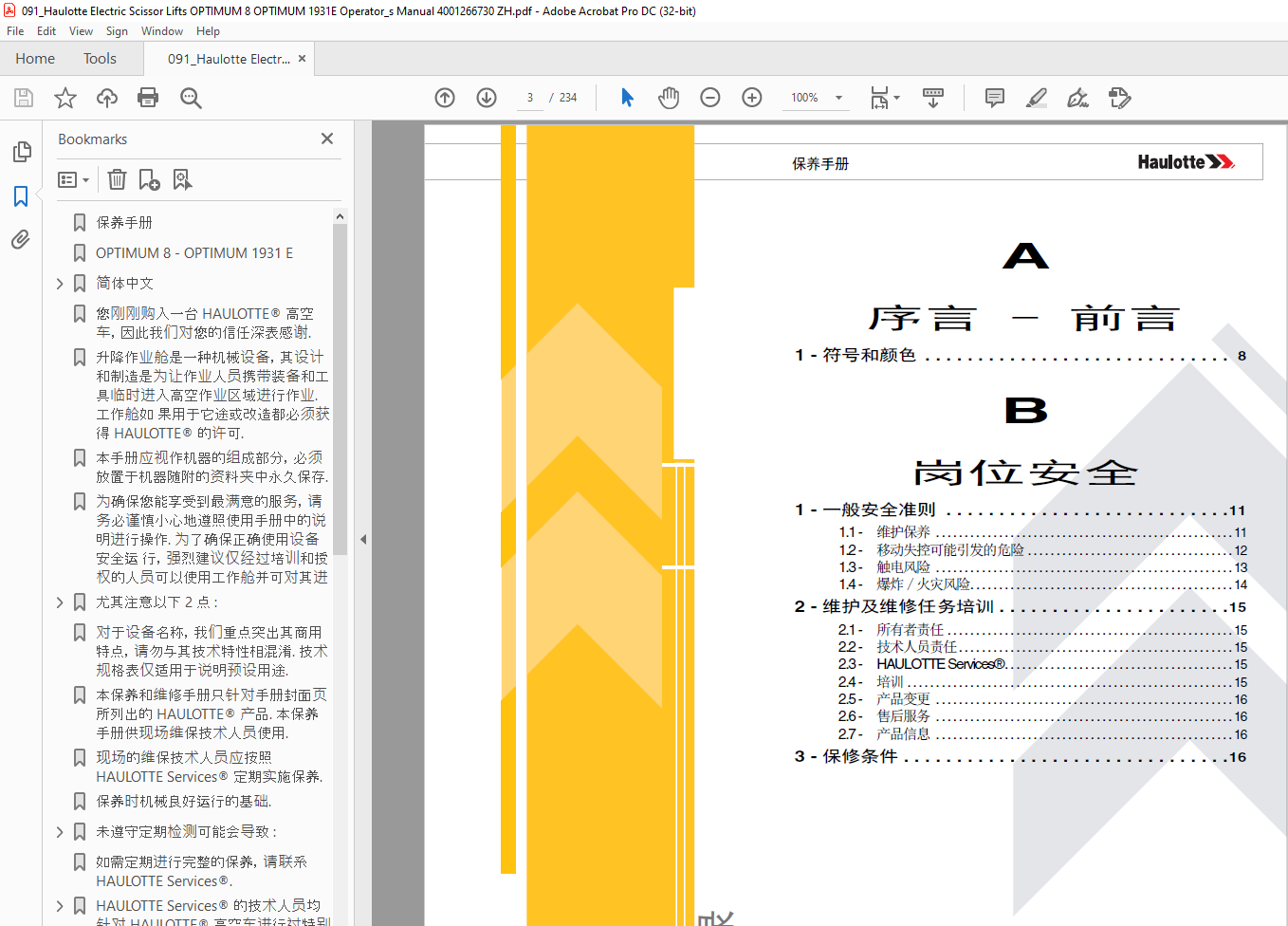Expand the 简体中文 bookmark
The height and width of the screenshot is (926, 1288).
[x=60, y=284]
